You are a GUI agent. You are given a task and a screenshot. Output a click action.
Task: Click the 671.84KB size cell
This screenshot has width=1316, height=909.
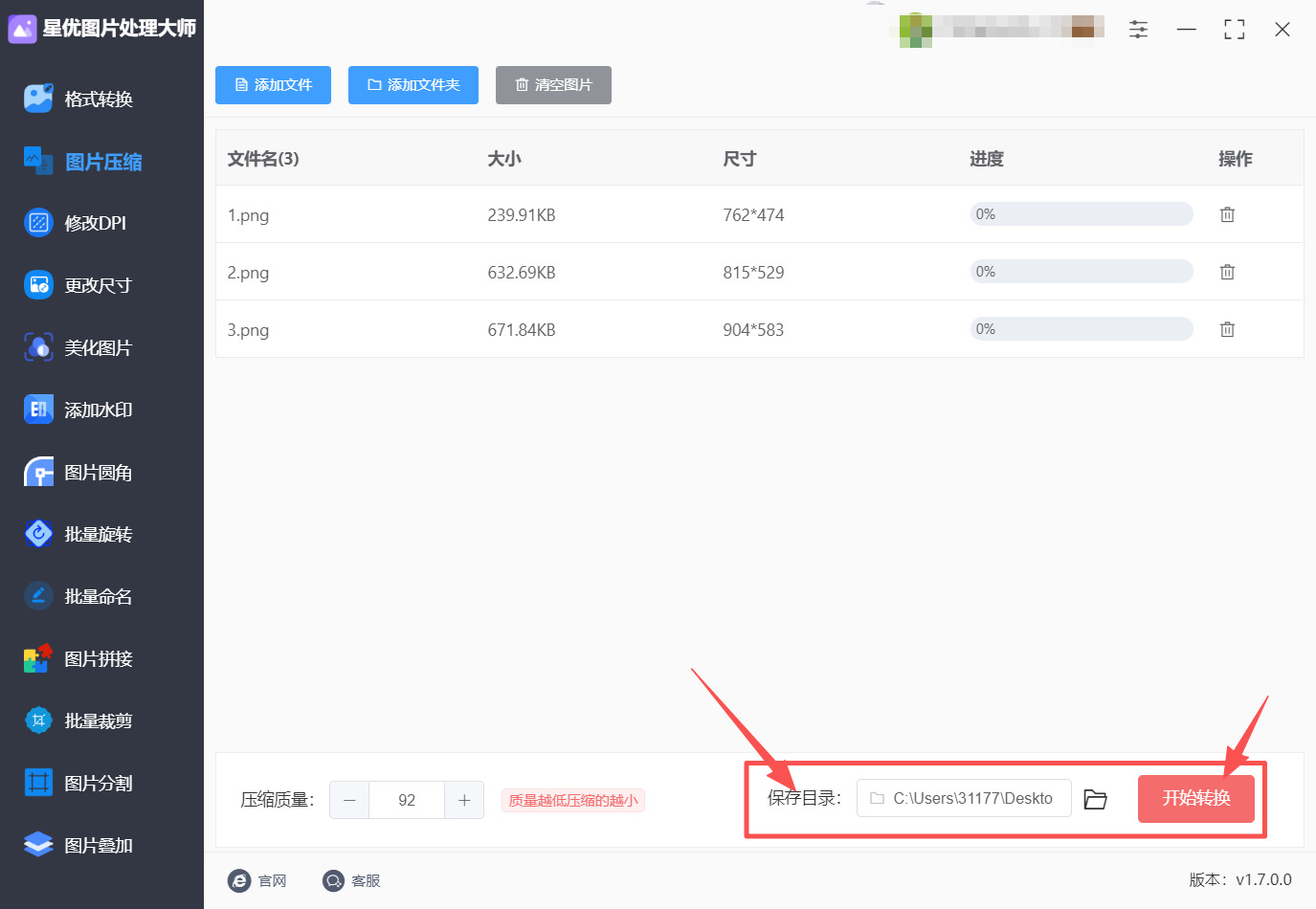tap(522, 330)
